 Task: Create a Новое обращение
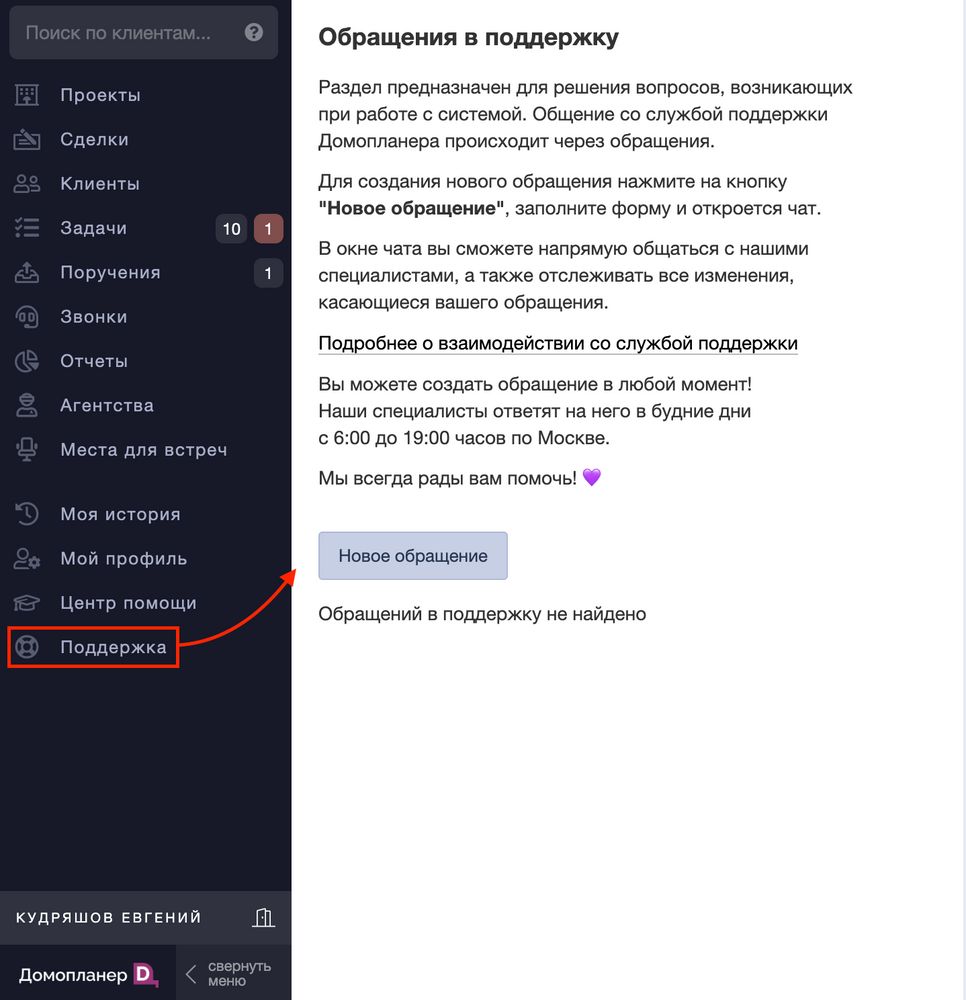click(413, 555)
